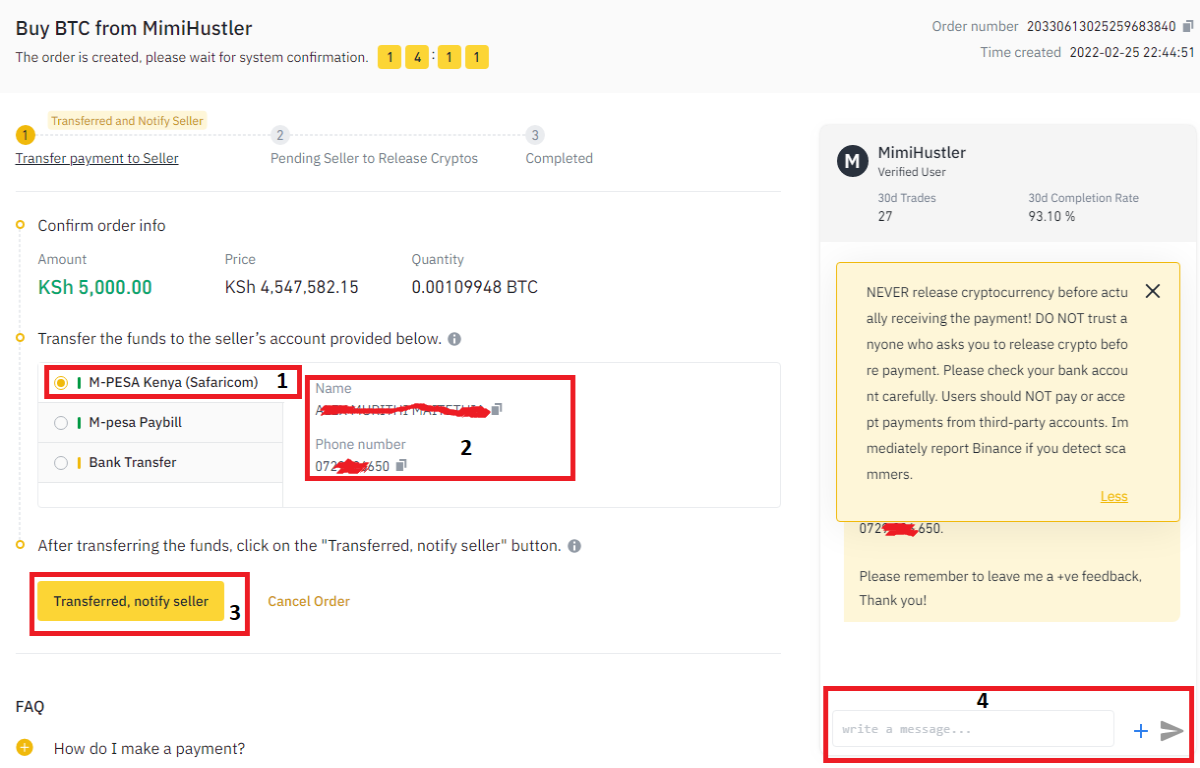The height and width of the screenshot is (768, 1200).
Task: Select Bank Transfer payment option
Action: [x=160, y=462]
